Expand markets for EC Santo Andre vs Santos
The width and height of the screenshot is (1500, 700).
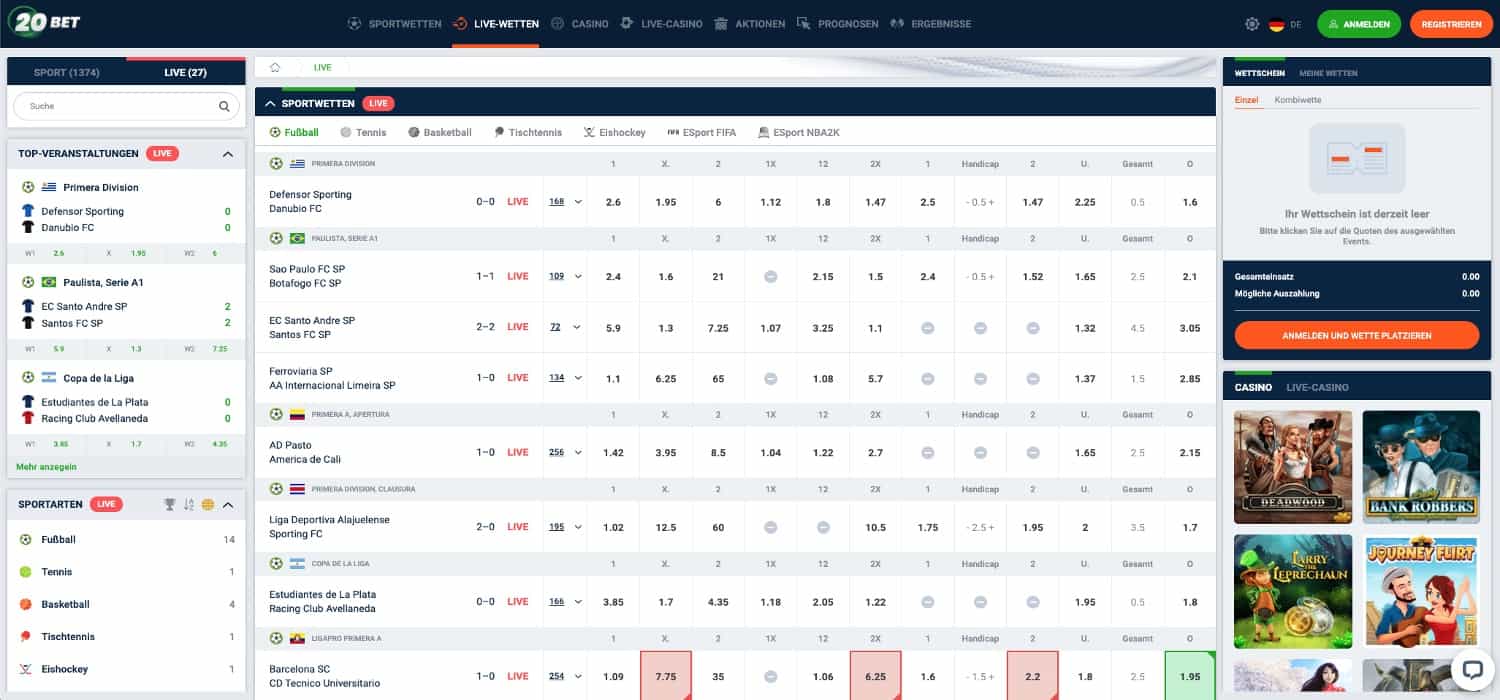pyautogui.click(x=577, y=327)
